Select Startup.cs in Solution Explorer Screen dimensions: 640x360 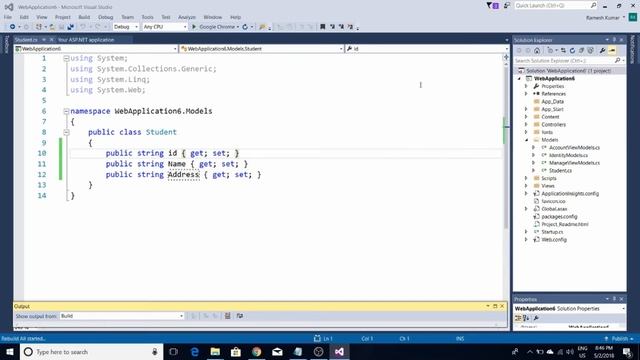click(x=552, y=232)
